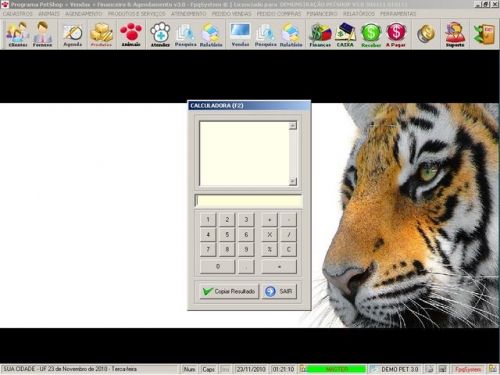This screenshot has height=375, width=500.
Task: Open Relatório icon left of Vendas
Action: pos(211,34)
